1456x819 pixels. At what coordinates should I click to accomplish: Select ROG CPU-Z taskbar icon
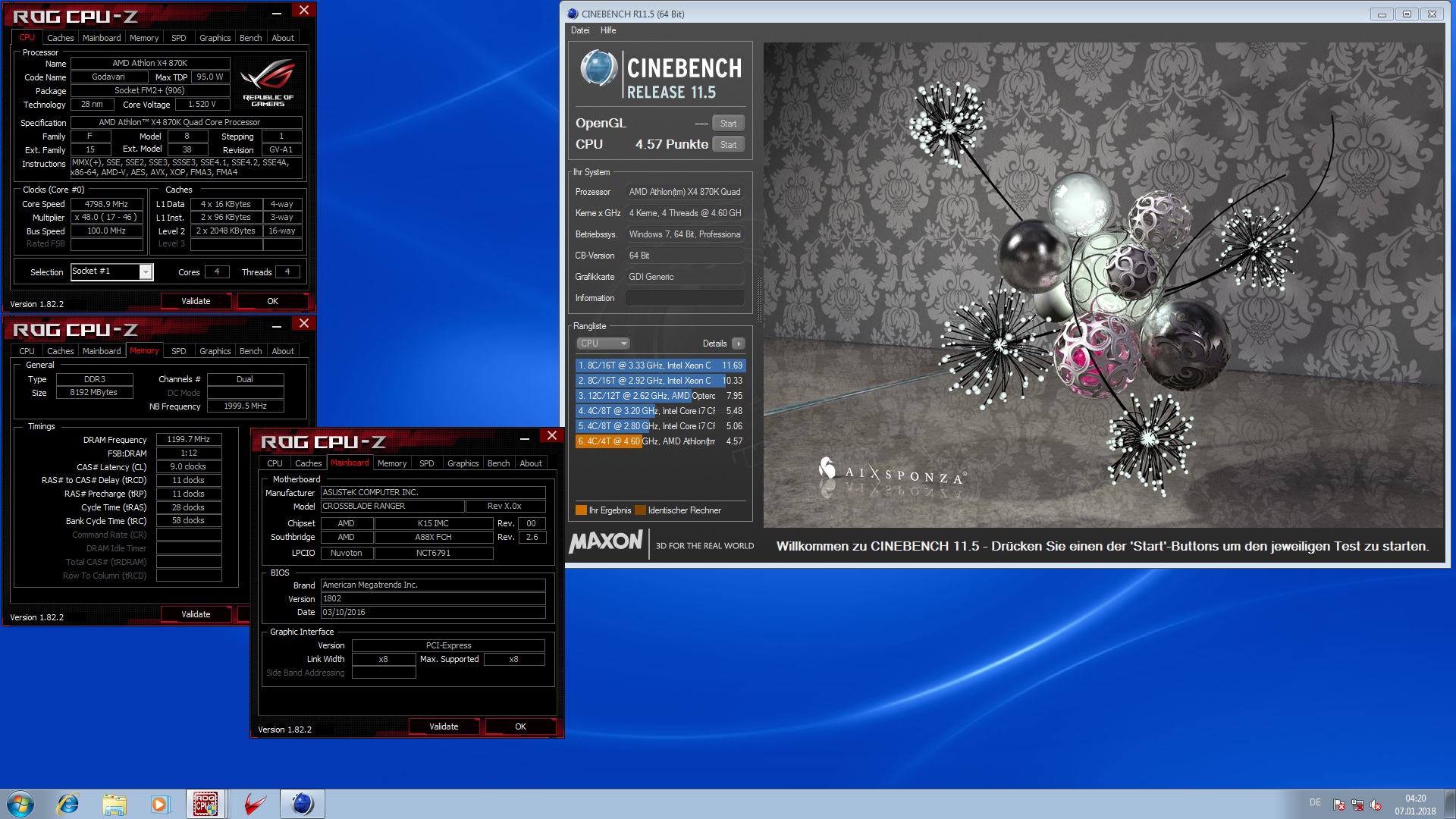point(206,804)
